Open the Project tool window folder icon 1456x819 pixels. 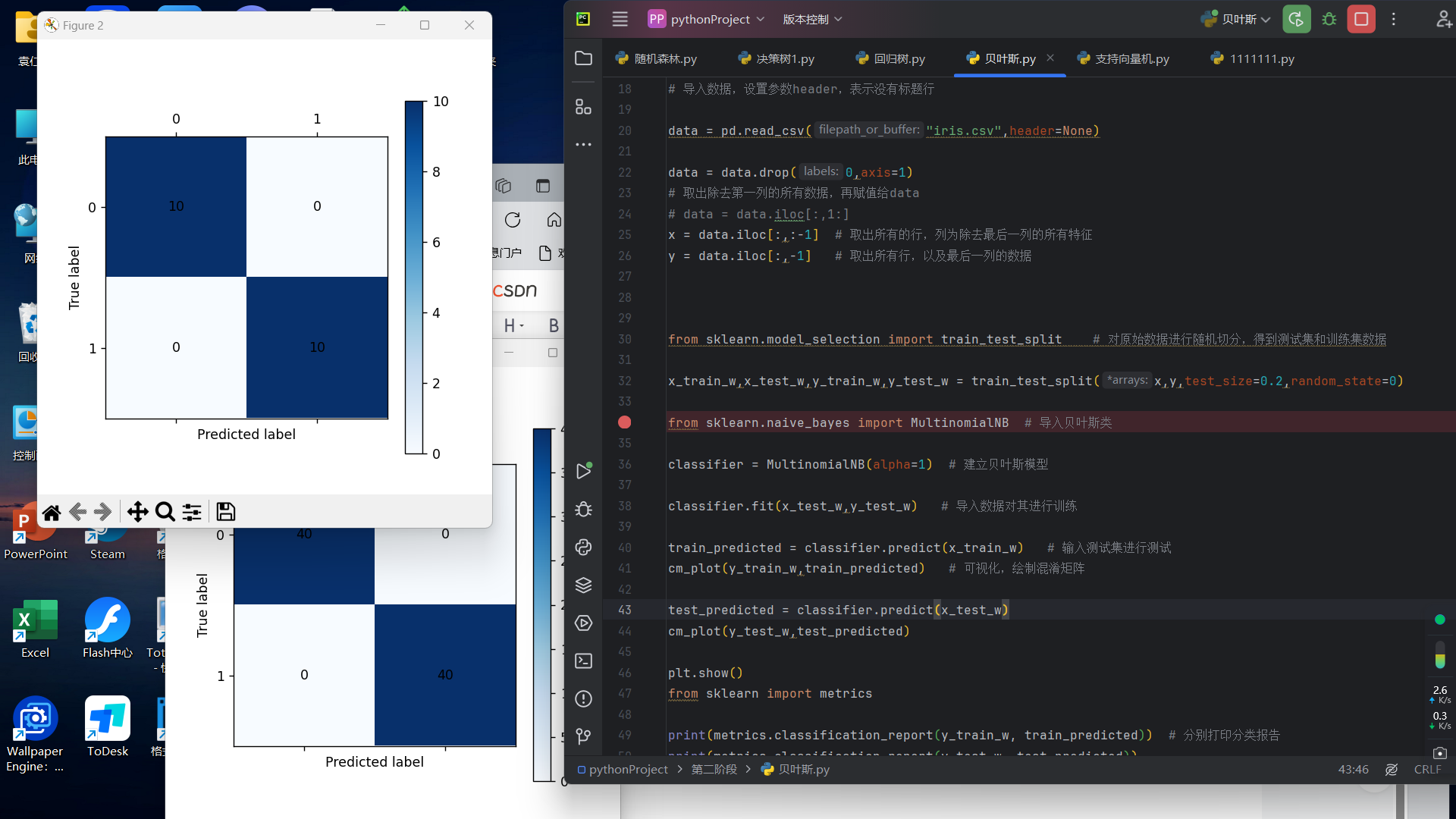[583, 58]
